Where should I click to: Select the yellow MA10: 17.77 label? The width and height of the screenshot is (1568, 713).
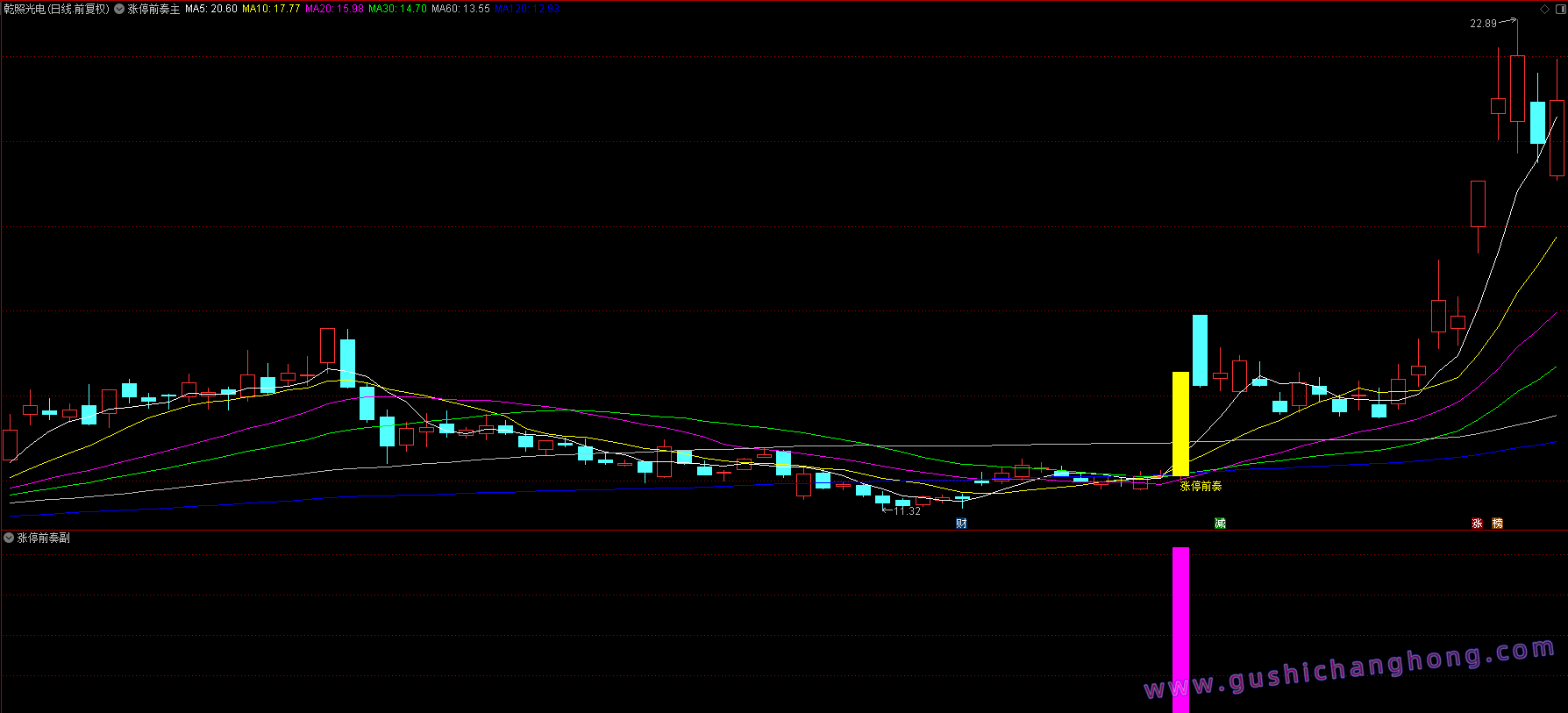[271, 9]
